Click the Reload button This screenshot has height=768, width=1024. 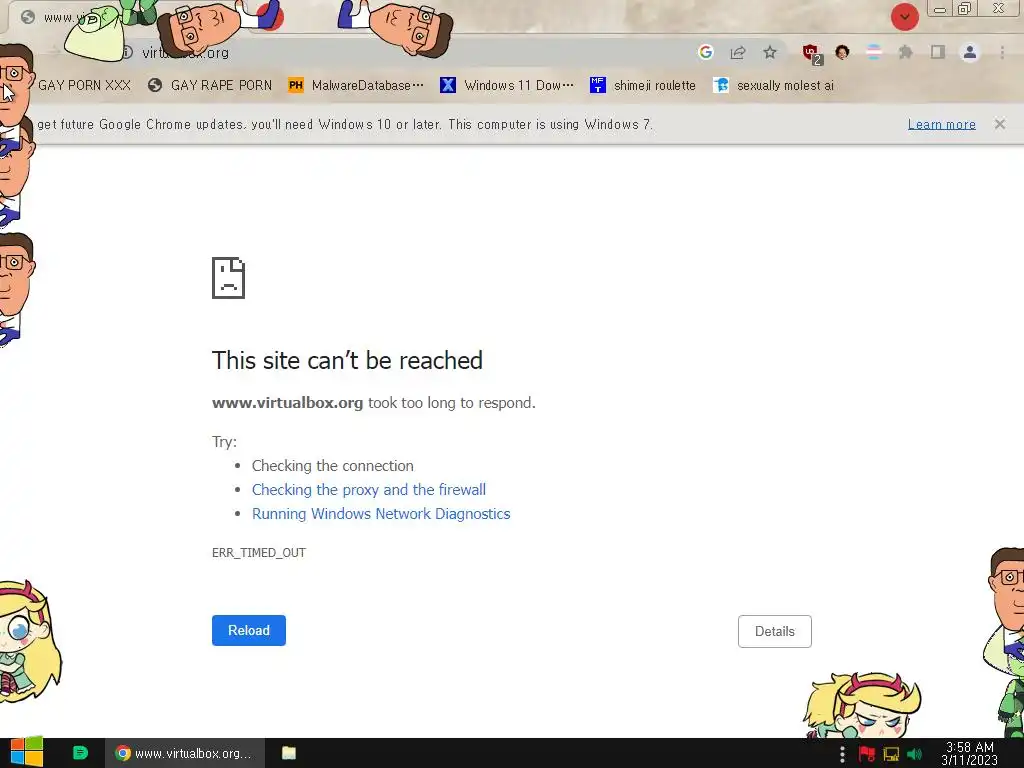pyautogui.click(x=248, y=630)
